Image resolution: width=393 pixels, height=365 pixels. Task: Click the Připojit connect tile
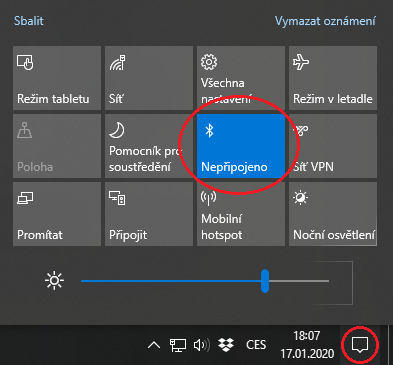149,214
